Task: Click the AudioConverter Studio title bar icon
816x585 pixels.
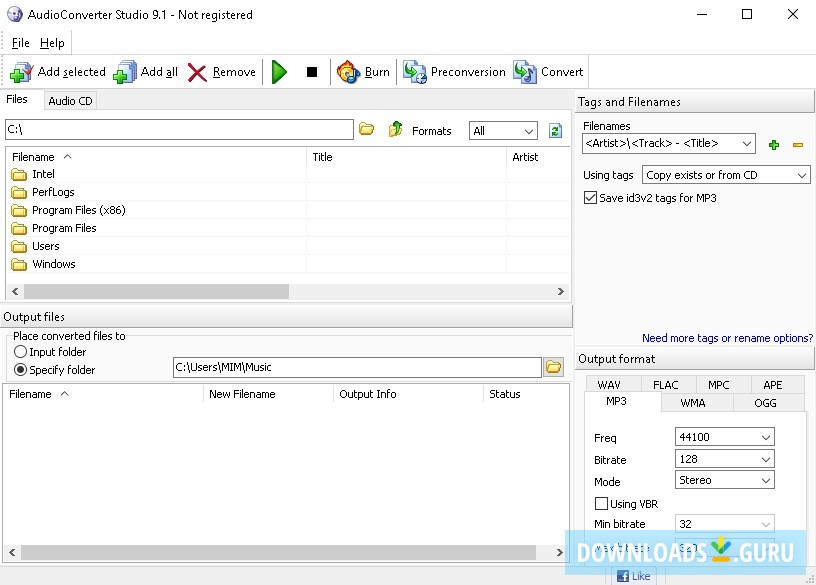Action: pos(15,14)
